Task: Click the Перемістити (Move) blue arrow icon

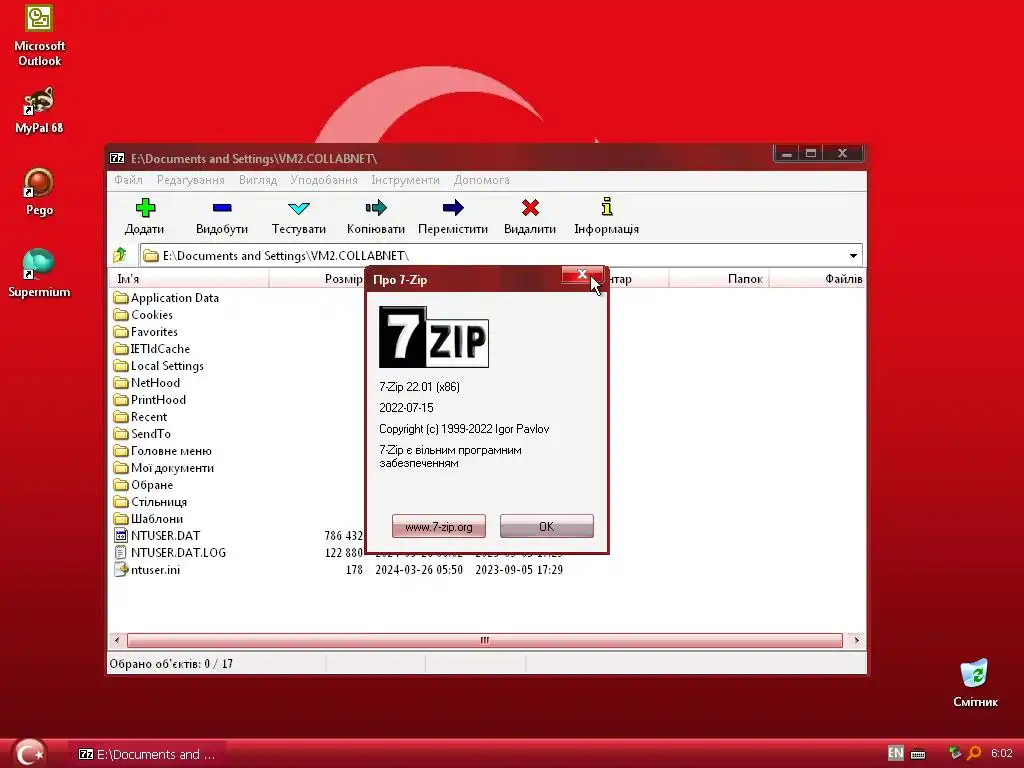Action: 453,208
